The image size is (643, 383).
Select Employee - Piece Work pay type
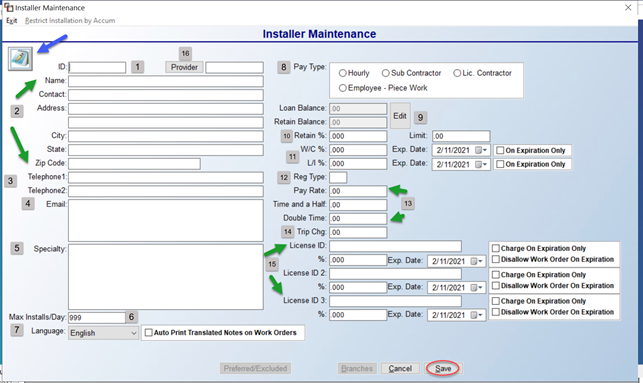tap(342, 88)
